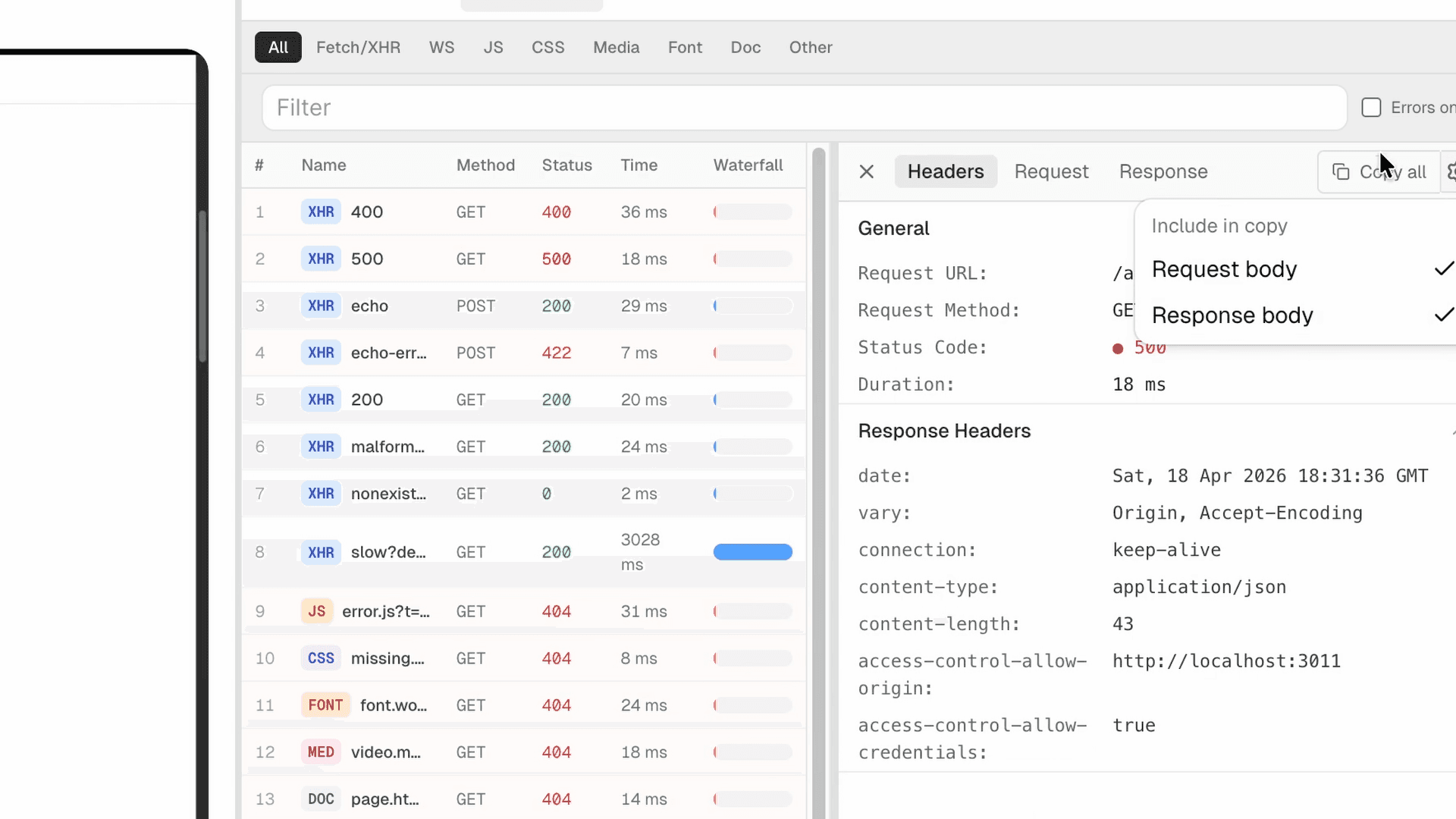Collapse the Response Headers section
Image resolution: width=1456 pixels, height=819 pixels.
point(1451,431)
